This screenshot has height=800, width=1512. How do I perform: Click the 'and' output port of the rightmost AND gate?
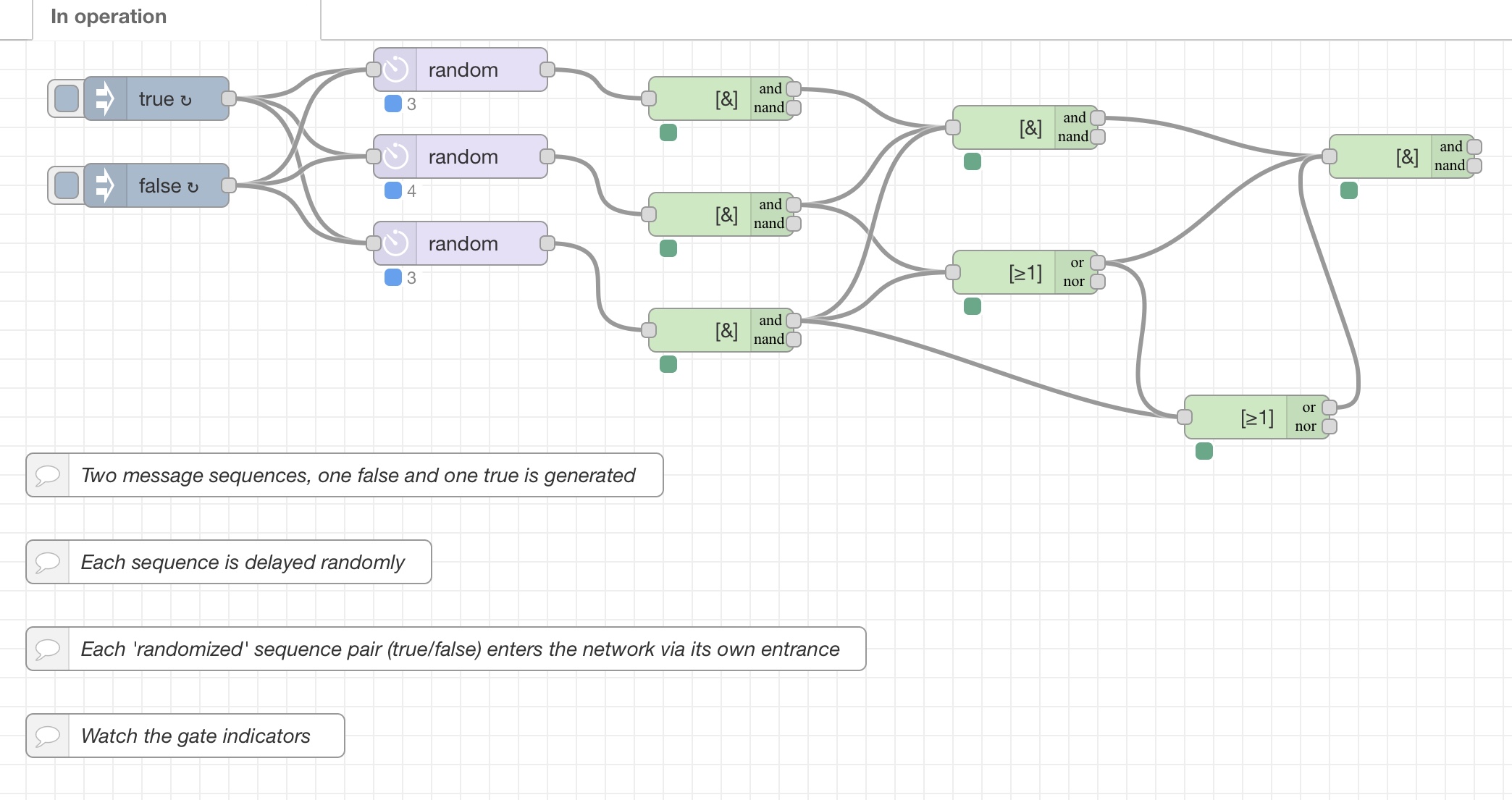pyautogui.click(x=1474, y=147)
